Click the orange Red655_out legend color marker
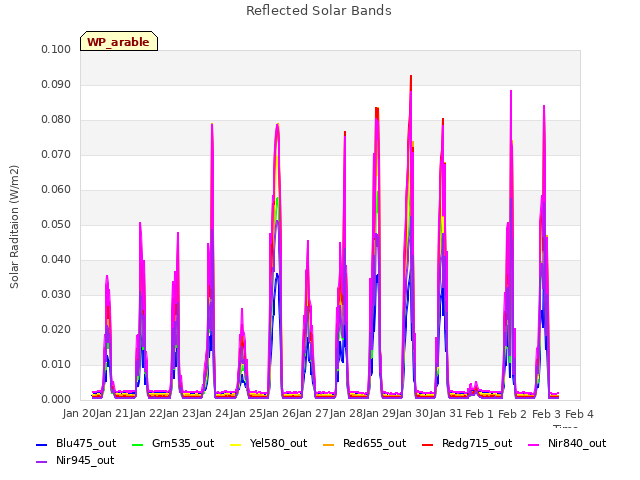640x480 pixels. 329,444
